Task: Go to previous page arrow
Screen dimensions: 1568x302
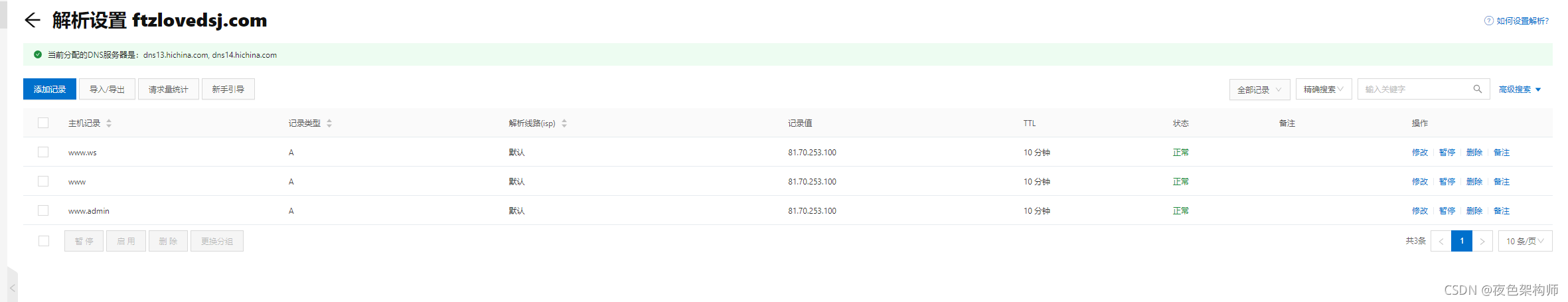Action: (1441, 241)
